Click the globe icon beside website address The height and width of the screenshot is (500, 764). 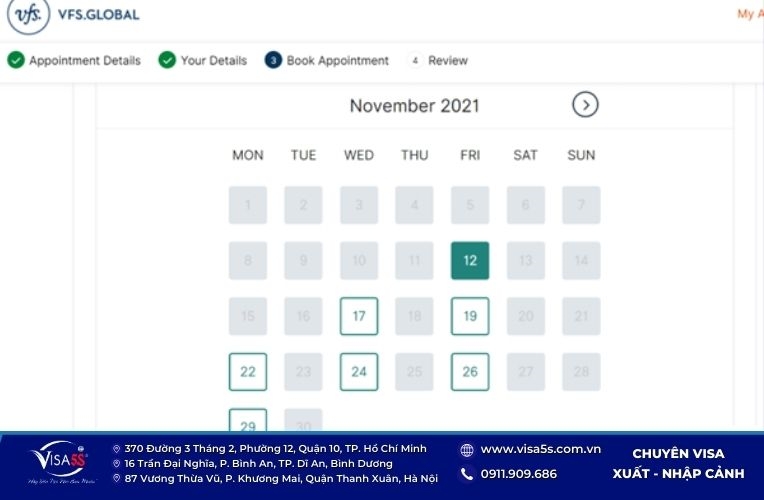467,450
